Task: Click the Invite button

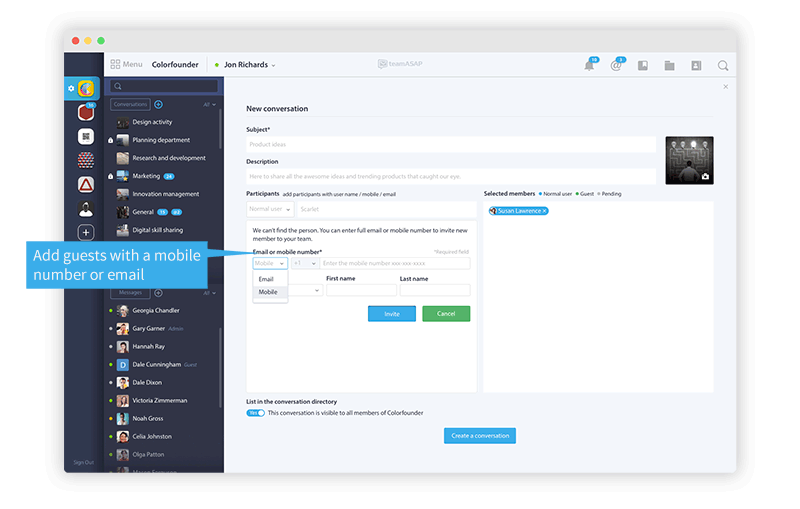Action: 392,314
